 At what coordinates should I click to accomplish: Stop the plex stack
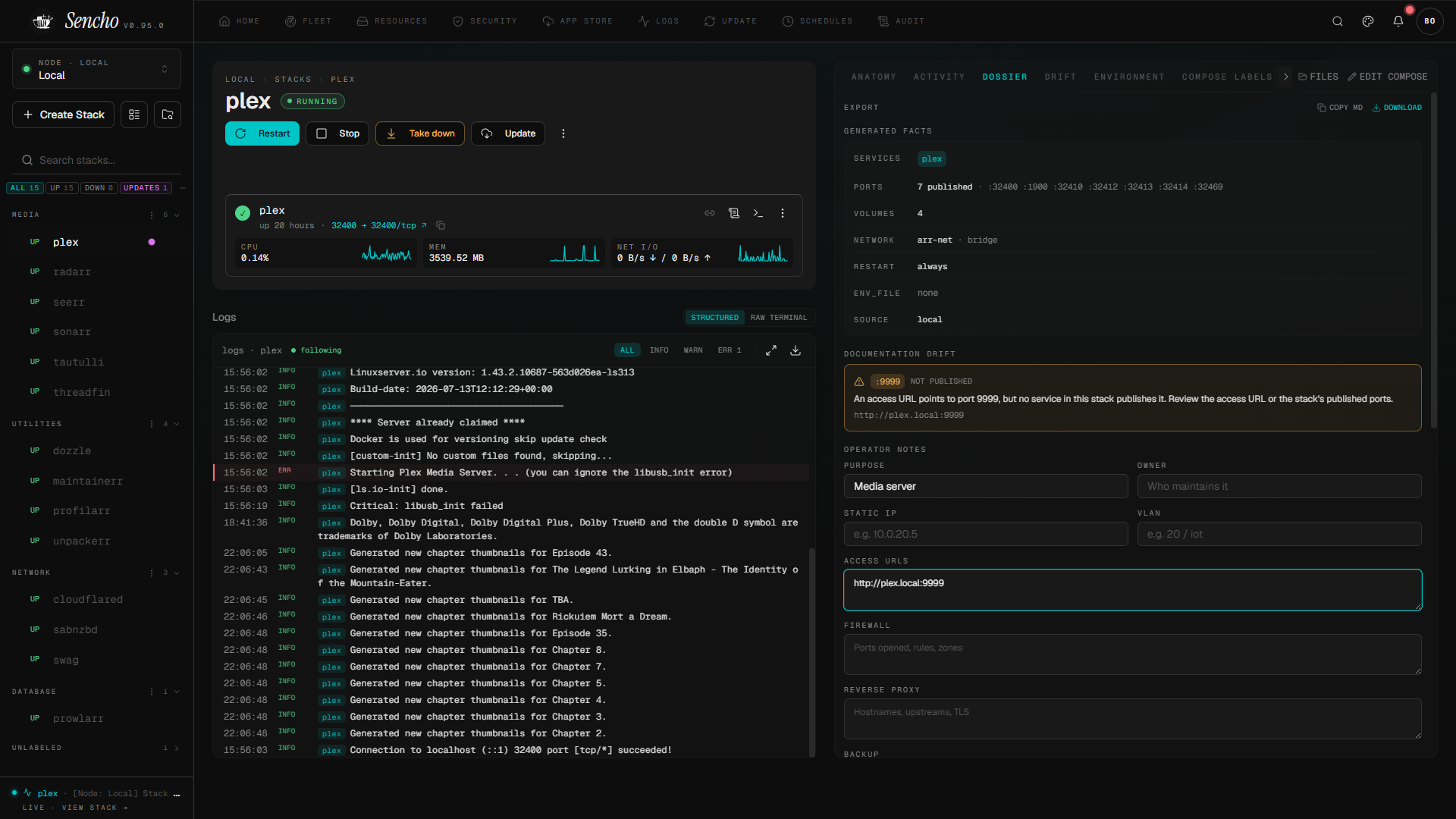(x=337, y=133)
